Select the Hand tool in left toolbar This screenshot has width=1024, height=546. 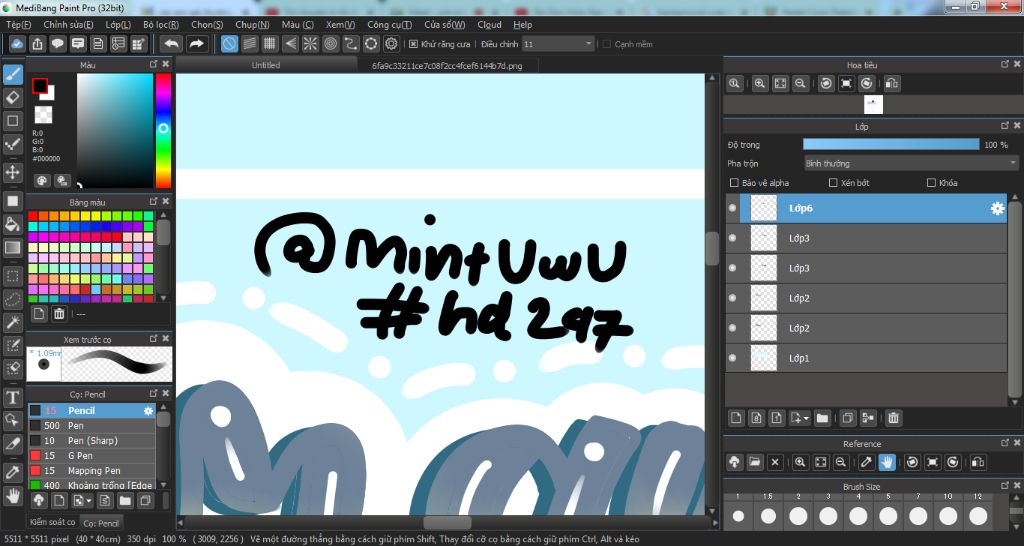[x=12, y=495]
